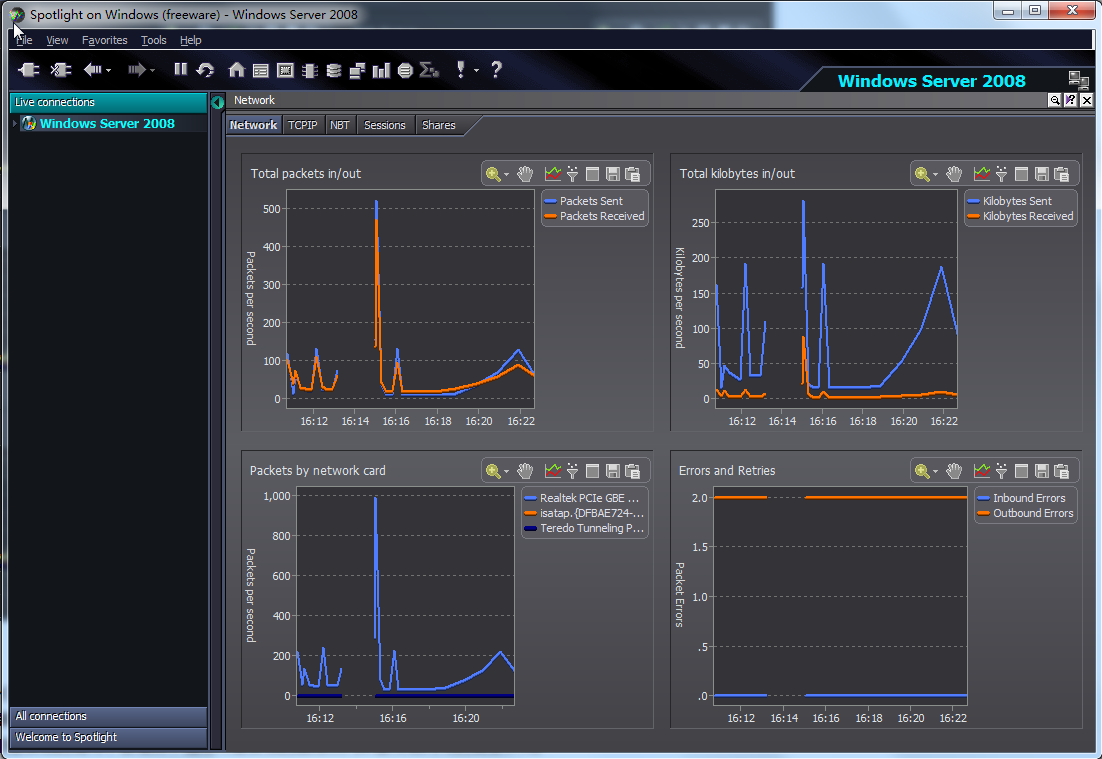Click line-chart icon in Errors and Retries toolbar
This screenshot has height=759, width=1102.
(982, 471)
